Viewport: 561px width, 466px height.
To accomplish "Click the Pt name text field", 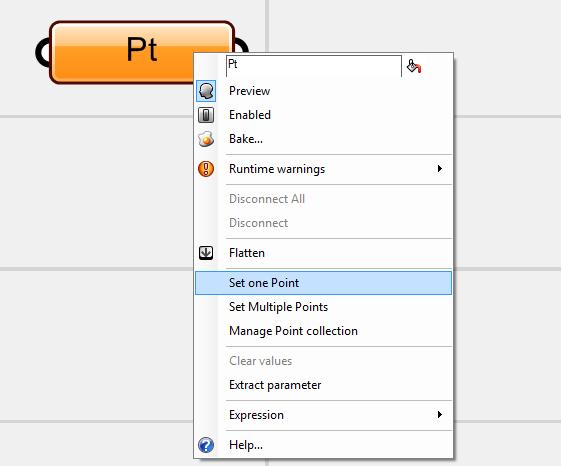I will tap(314, 66).
